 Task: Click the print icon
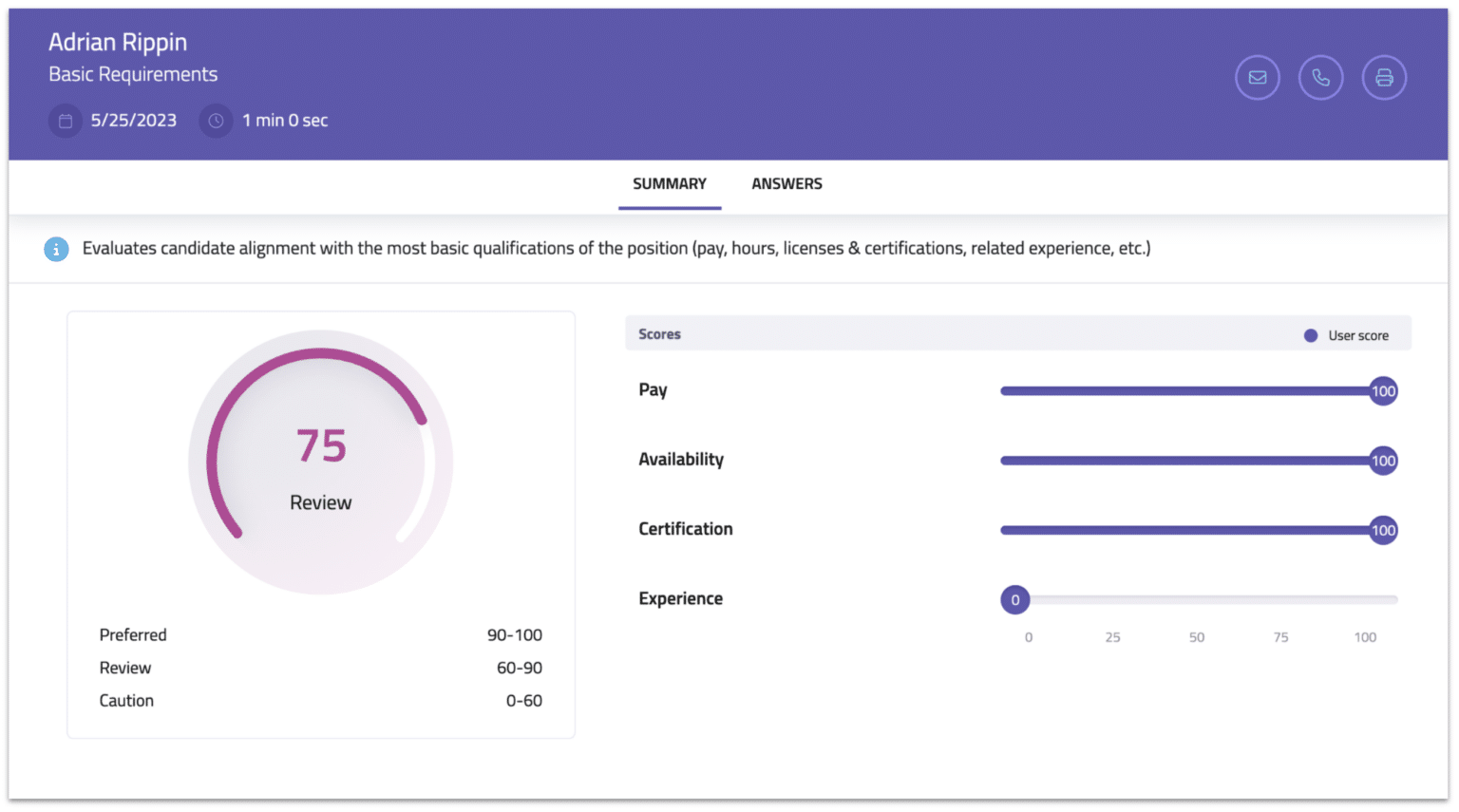coord(1384,77)
